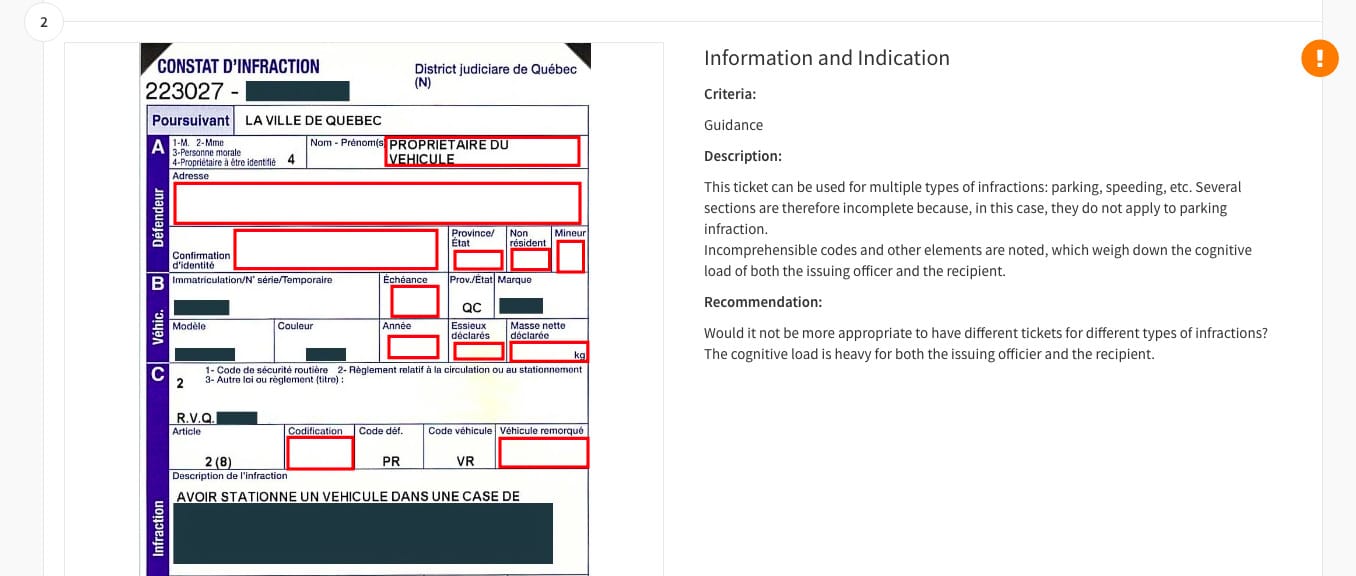Select the Non résident highlighted box
The width and height of the screenshot is (1356, 576).
530,258
